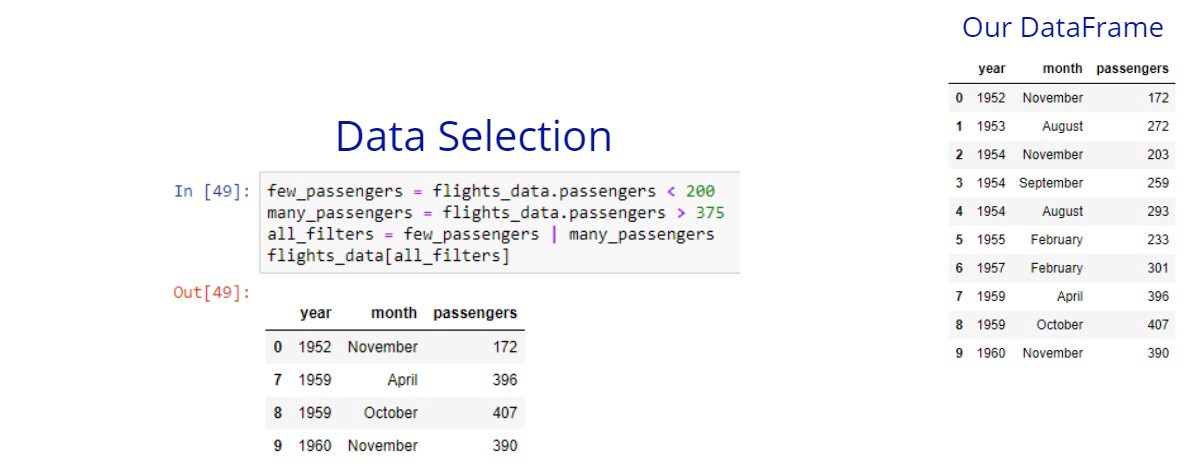
Task: Click the "Our DataFrame" title
Action: click(1062, 28)
